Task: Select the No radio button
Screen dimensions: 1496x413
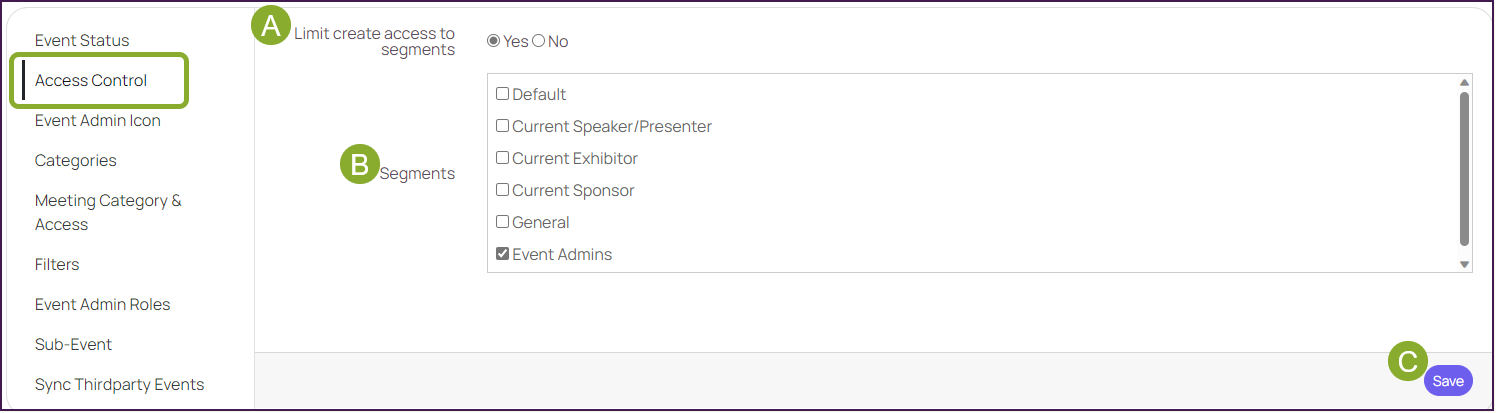Action: (x=539, y=41)
